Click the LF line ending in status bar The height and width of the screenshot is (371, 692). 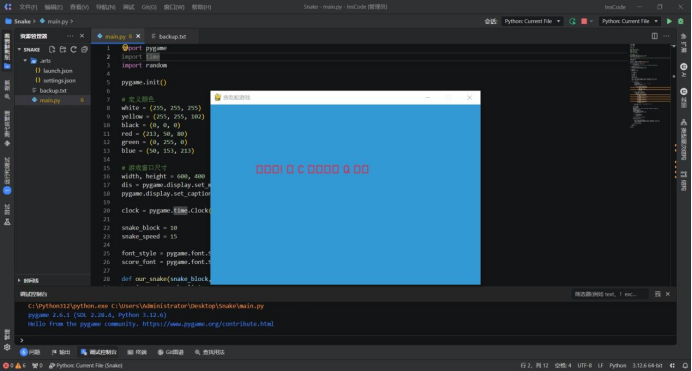(x=601, y=366)
